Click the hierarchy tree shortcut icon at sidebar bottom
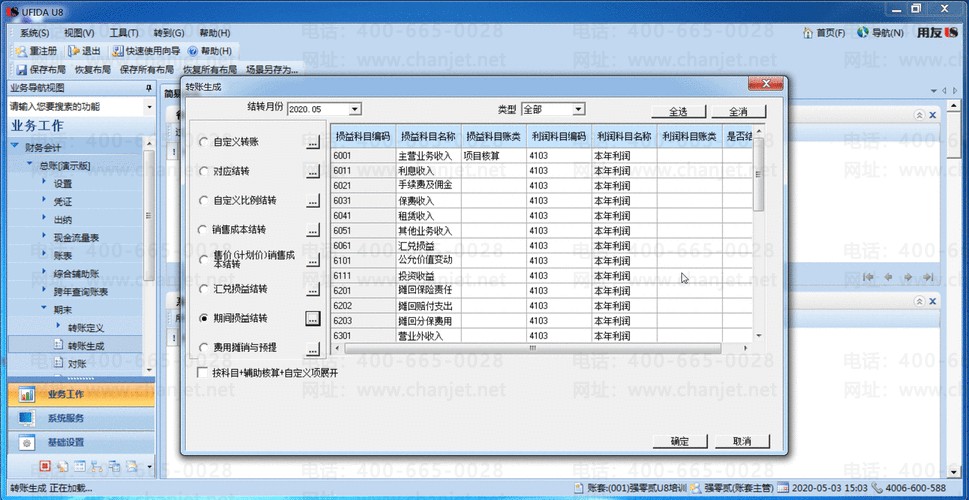 click(97, 466)
